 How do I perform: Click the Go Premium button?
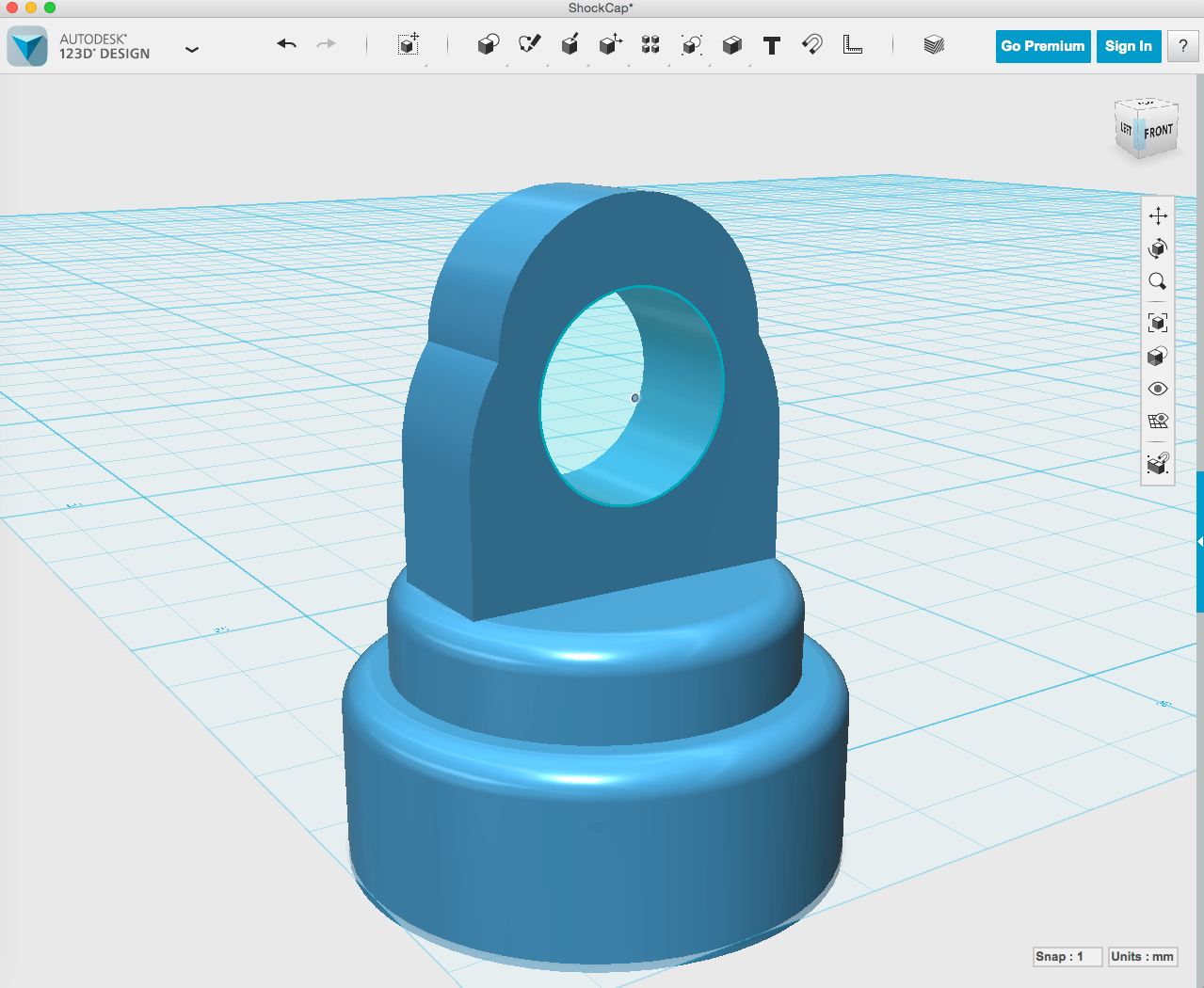point(1043,46)
